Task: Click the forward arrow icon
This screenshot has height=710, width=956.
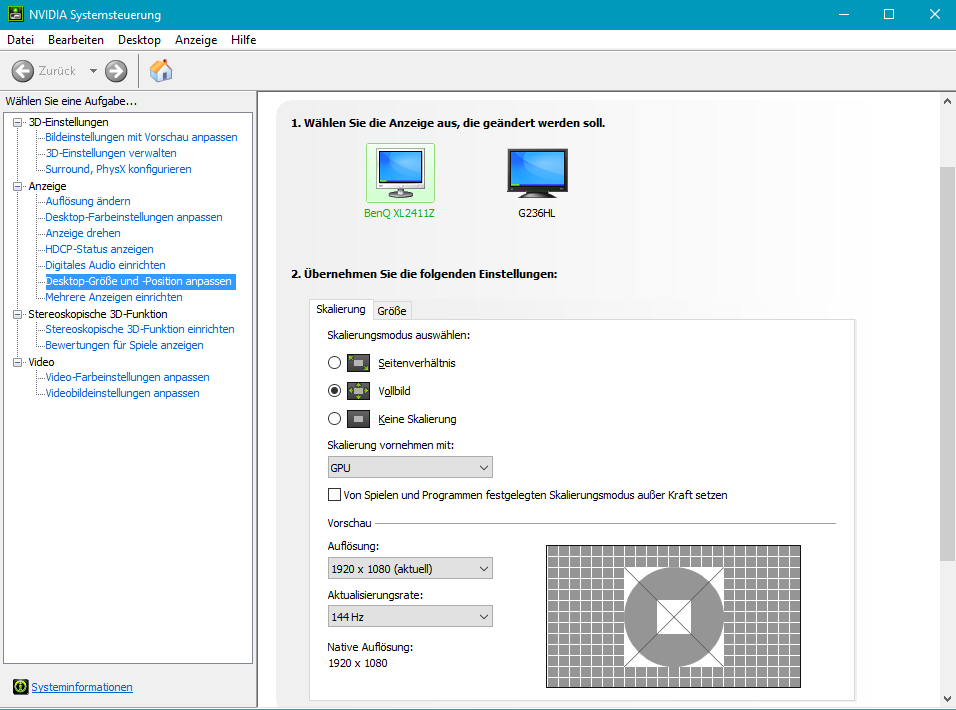Action: pyautogui.click(x=116, y=71)
